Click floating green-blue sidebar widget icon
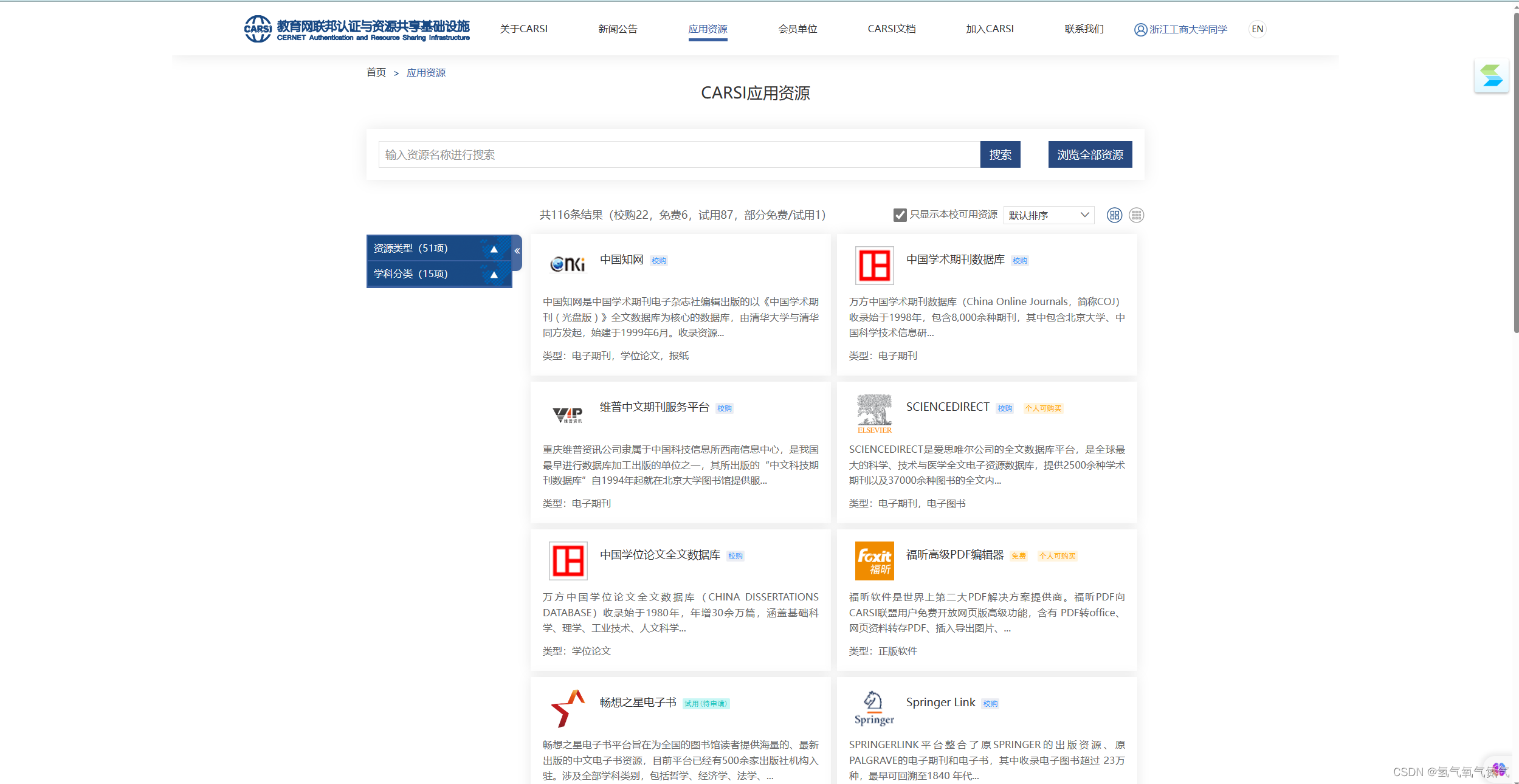Viewport: 1519px width, 784px height. [x=1491, y=76]
